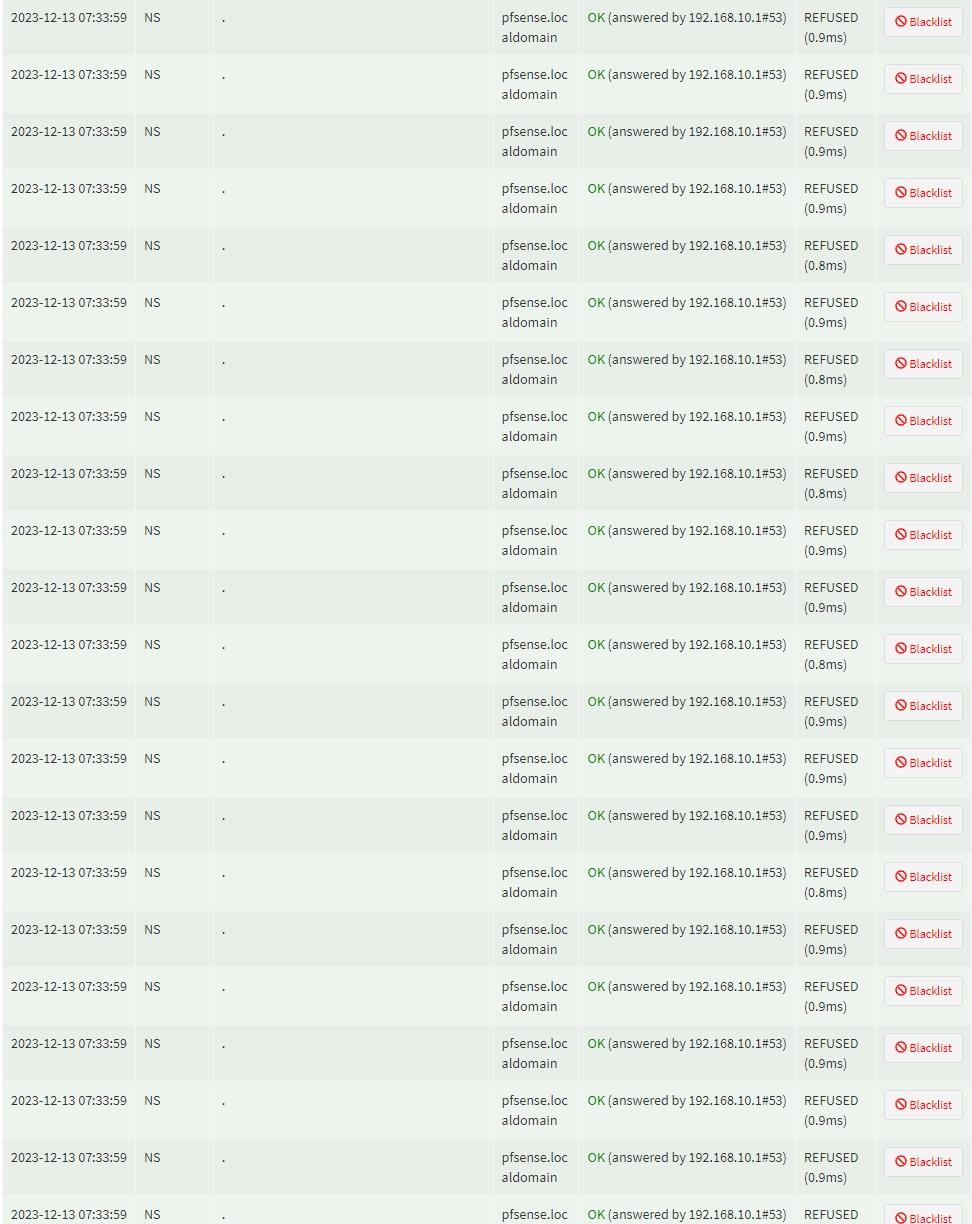Click the ban icon in third row's Blacklist button
Image resolution: width=972 pixels, height=1224 pixels.
point(900,135)
